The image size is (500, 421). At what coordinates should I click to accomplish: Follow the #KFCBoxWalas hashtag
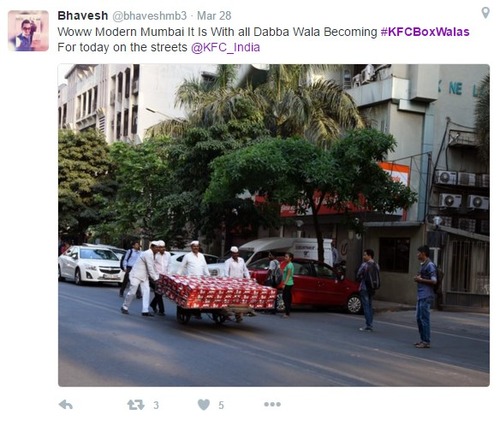tap(425, 32)
